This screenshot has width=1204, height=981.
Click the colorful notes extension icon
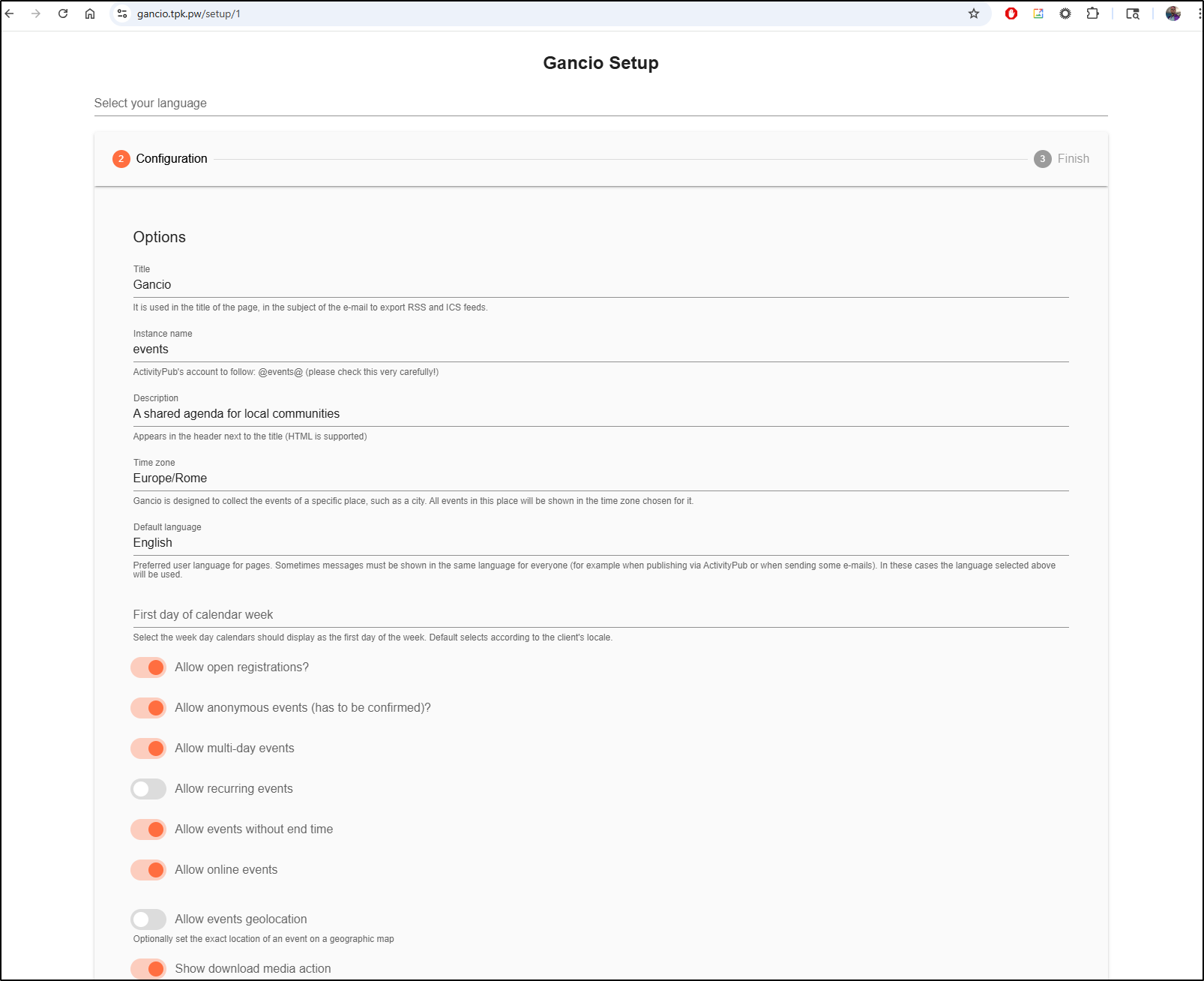(x=1038, y=13)
